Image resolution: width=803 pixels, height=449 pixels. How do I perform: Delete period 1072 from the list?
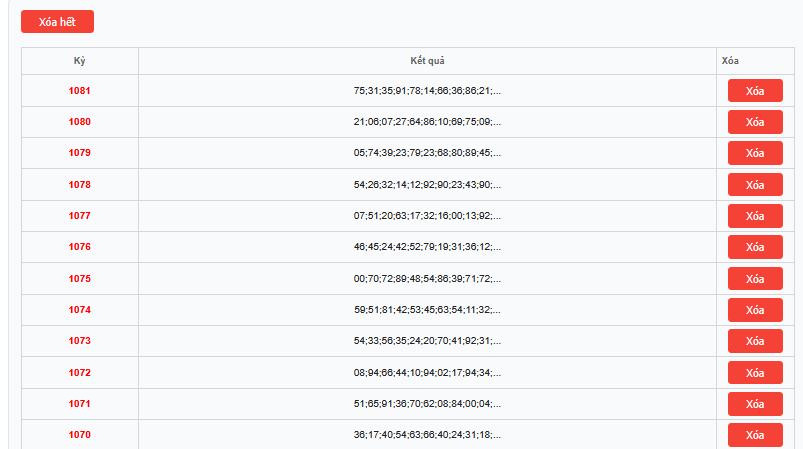(x=755, y=373)
